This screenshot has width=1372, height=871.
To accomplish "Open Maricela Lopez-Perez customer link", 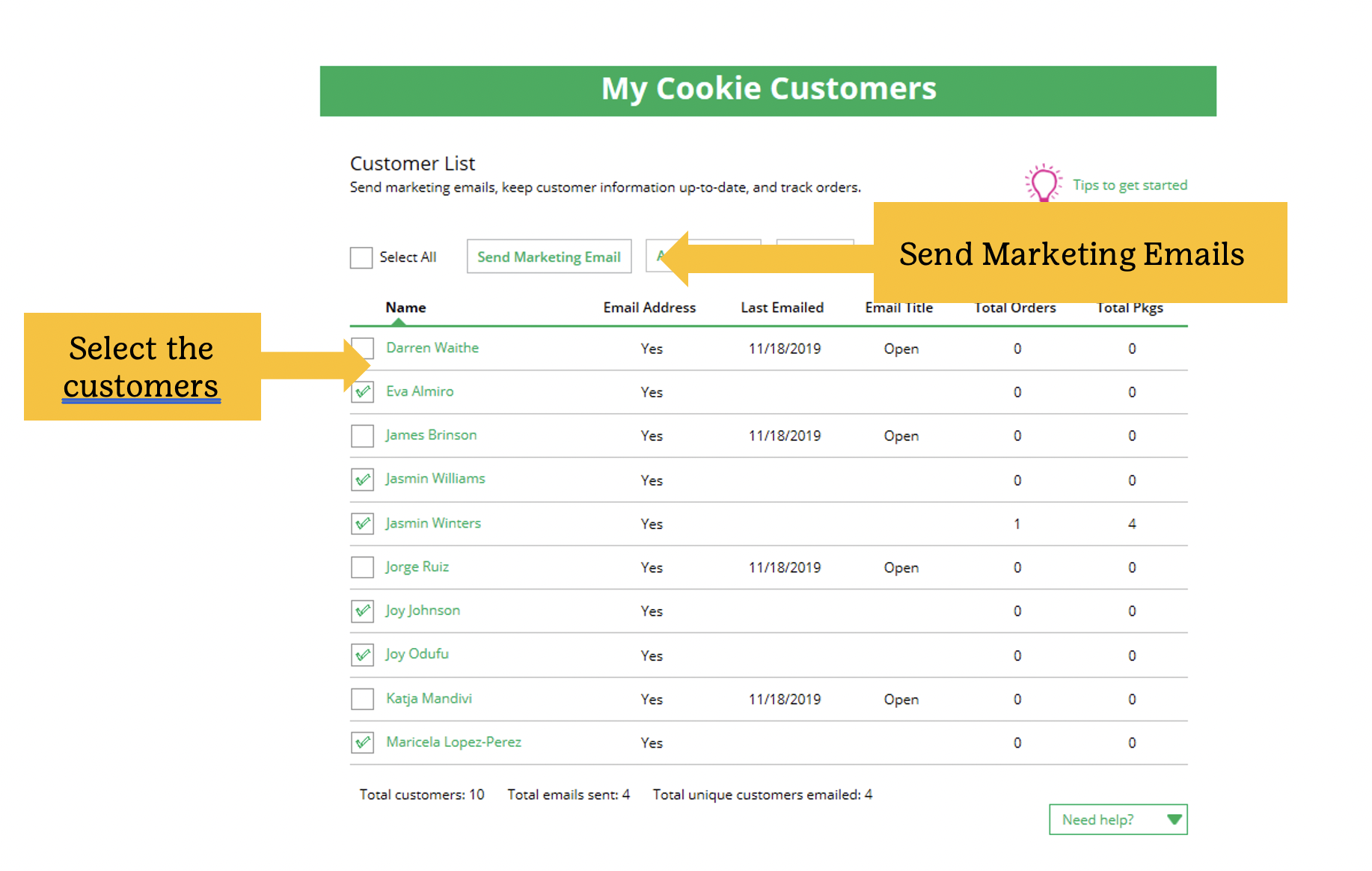I will 453,742.
